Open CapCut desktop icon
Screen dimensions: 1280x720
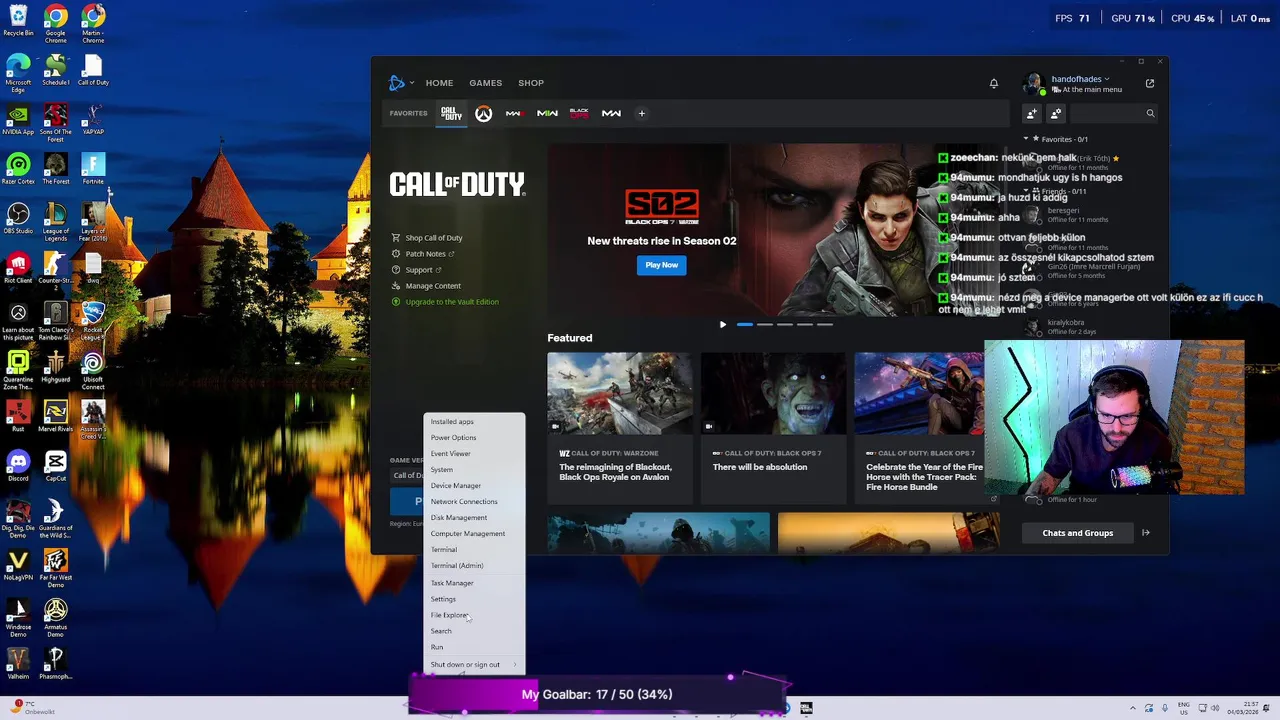pyautogui.click(x=55, y=465)
